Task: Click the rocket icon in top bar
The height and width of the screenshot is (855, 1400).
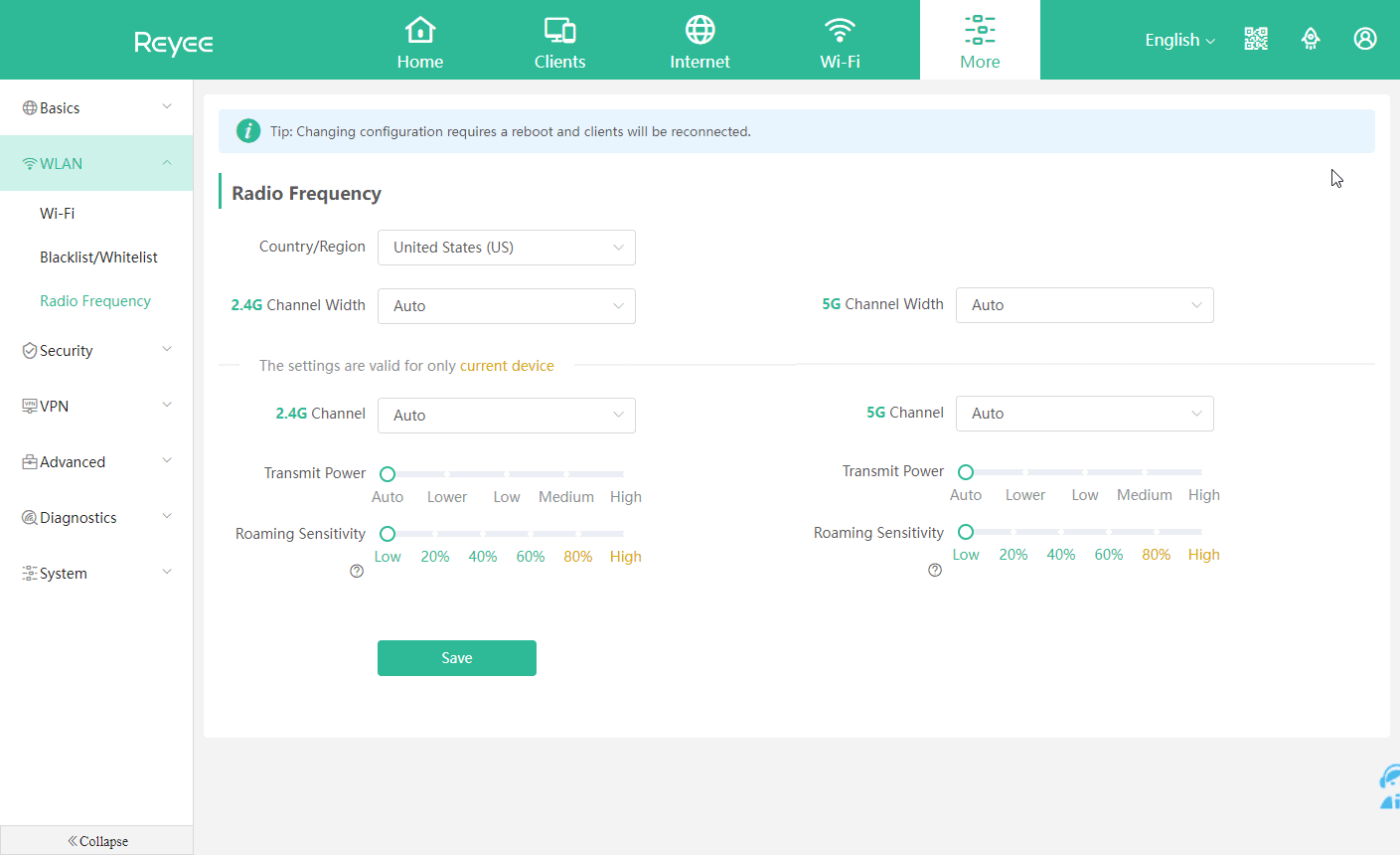Action: [1311, 39]
